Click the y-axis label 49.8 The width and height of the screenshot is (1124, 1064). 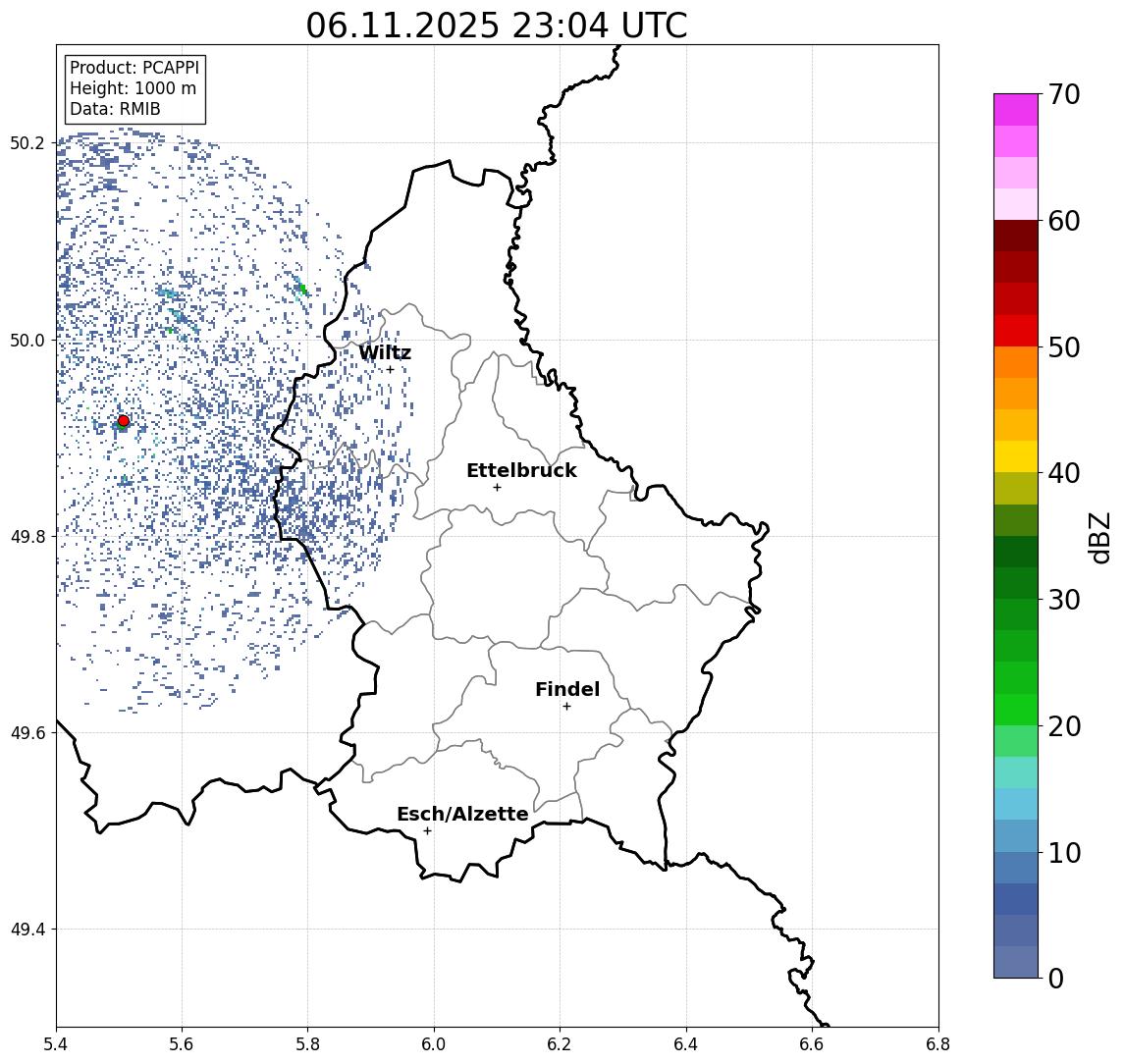27,536
